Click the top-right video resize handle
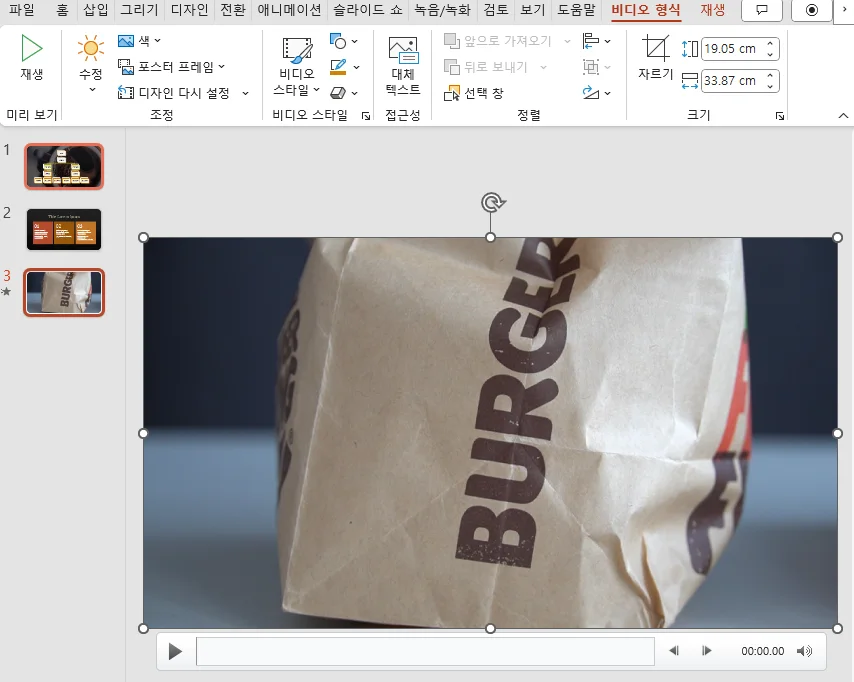 (x=838, y=238)
